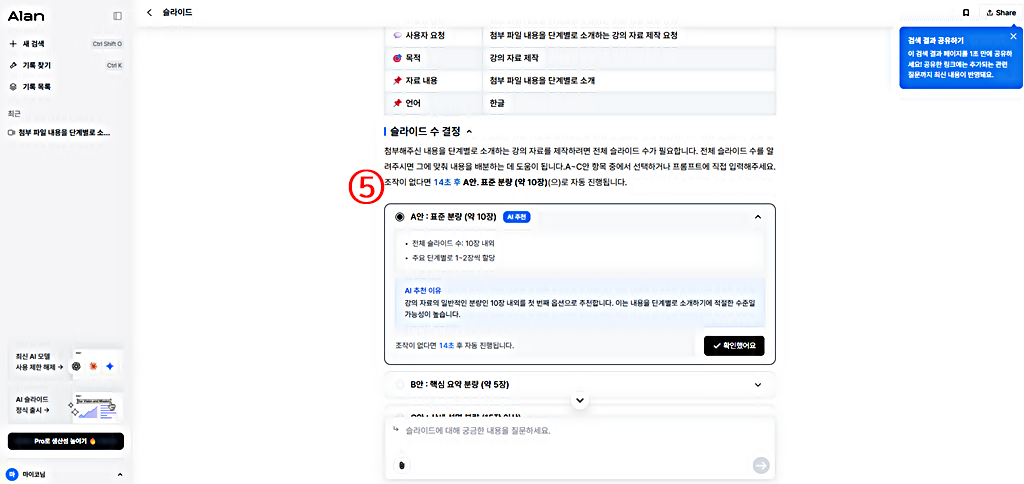
Task: Confirm with the 확인했어요 button
Action: 734,346
